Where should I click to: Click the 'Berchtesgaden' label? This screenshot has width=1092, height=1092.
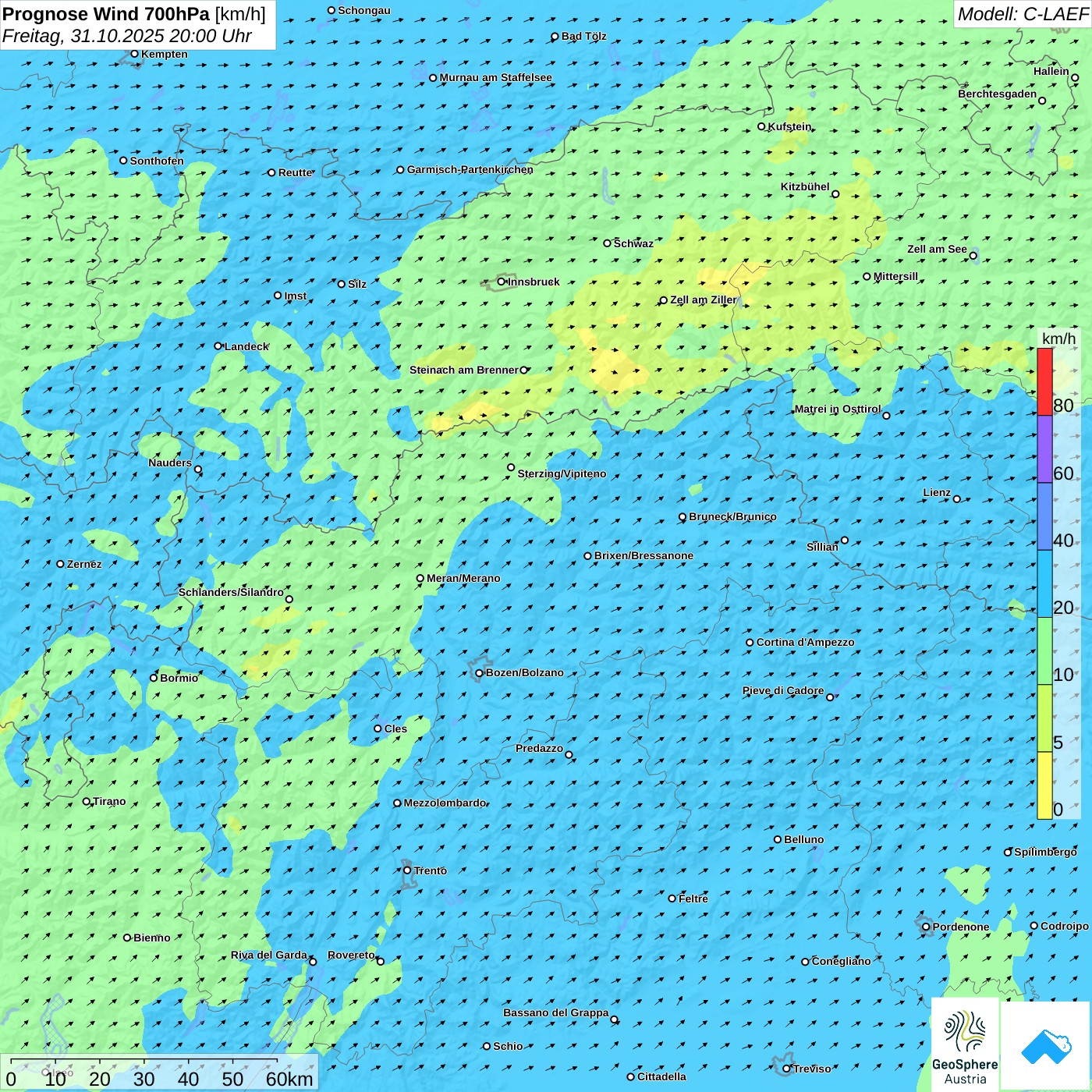(x=998, y=94)
